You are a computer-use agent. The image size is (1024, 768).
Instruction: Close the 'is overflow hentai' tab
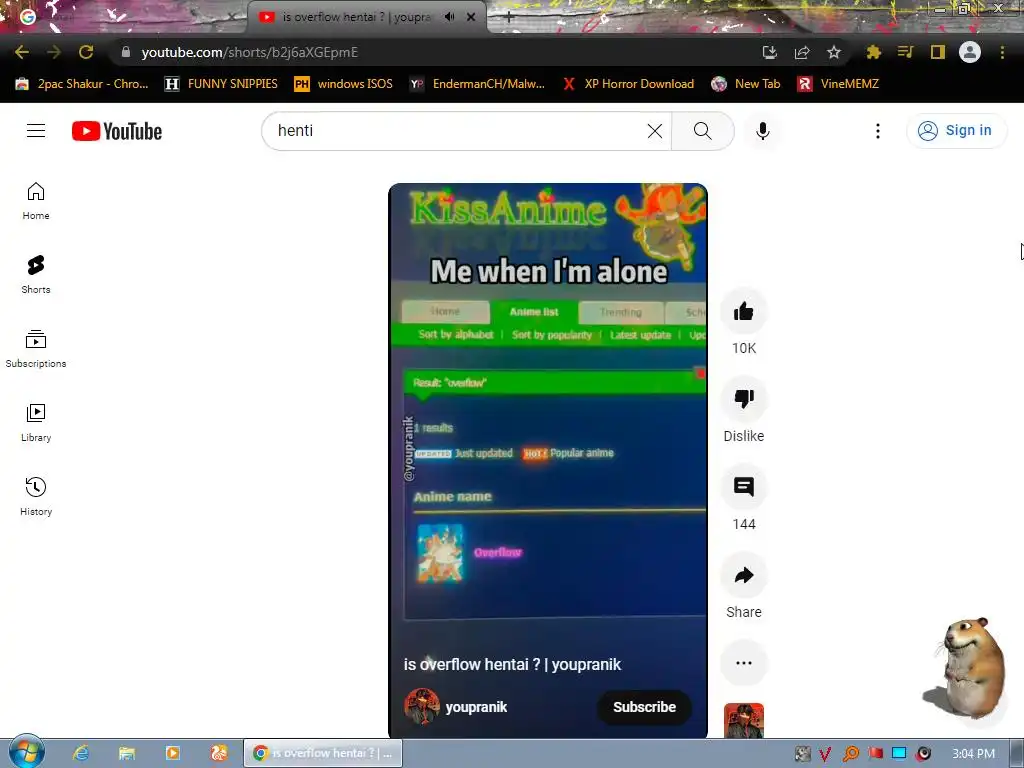tap(471, 17)
